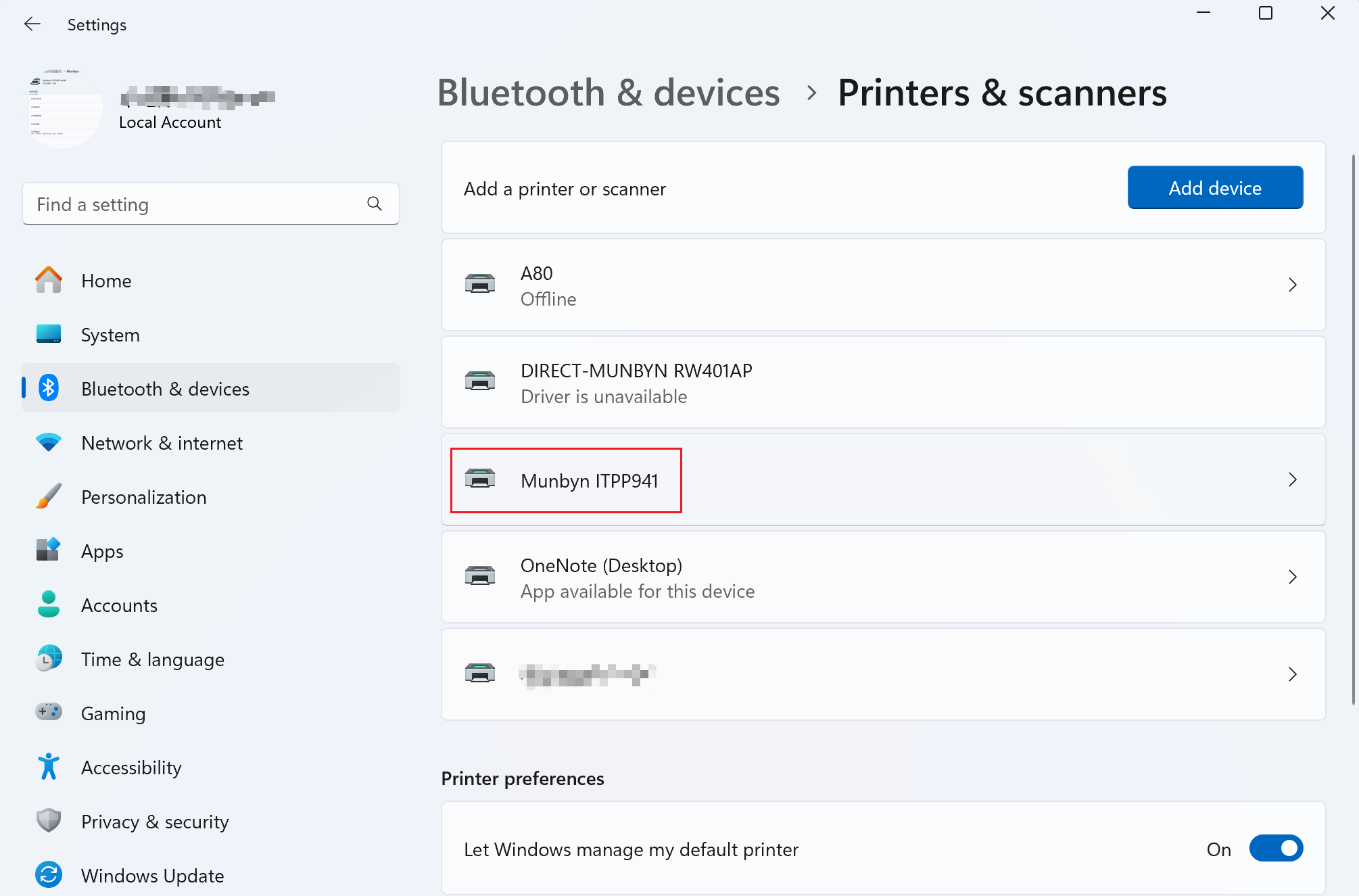Turn off Let Windows manage default printer
1359x896 pixels.
click(1277, 849)
